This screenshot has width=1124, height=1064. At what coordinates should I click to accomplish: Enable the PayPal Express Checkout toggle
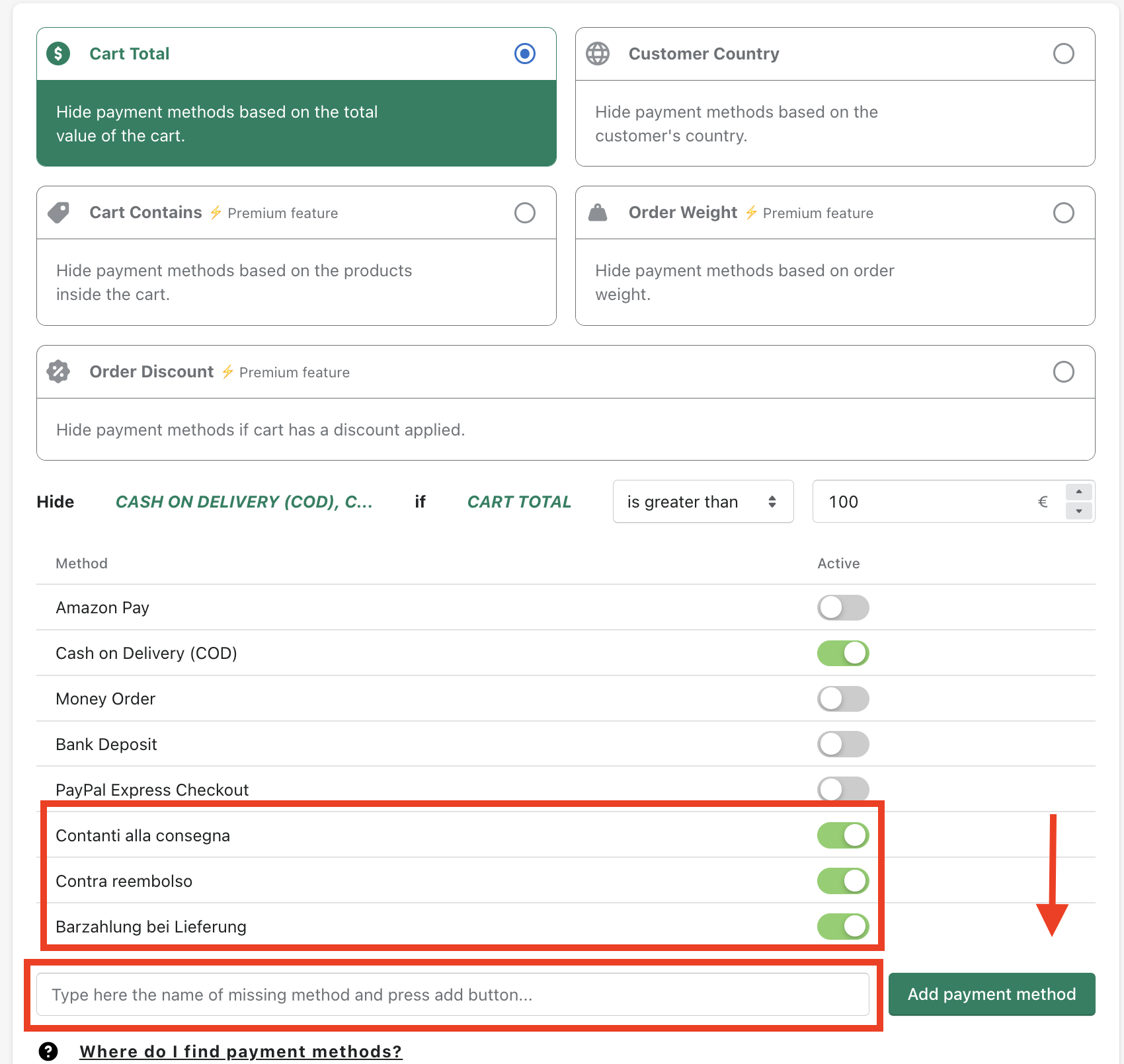point(843,789)
